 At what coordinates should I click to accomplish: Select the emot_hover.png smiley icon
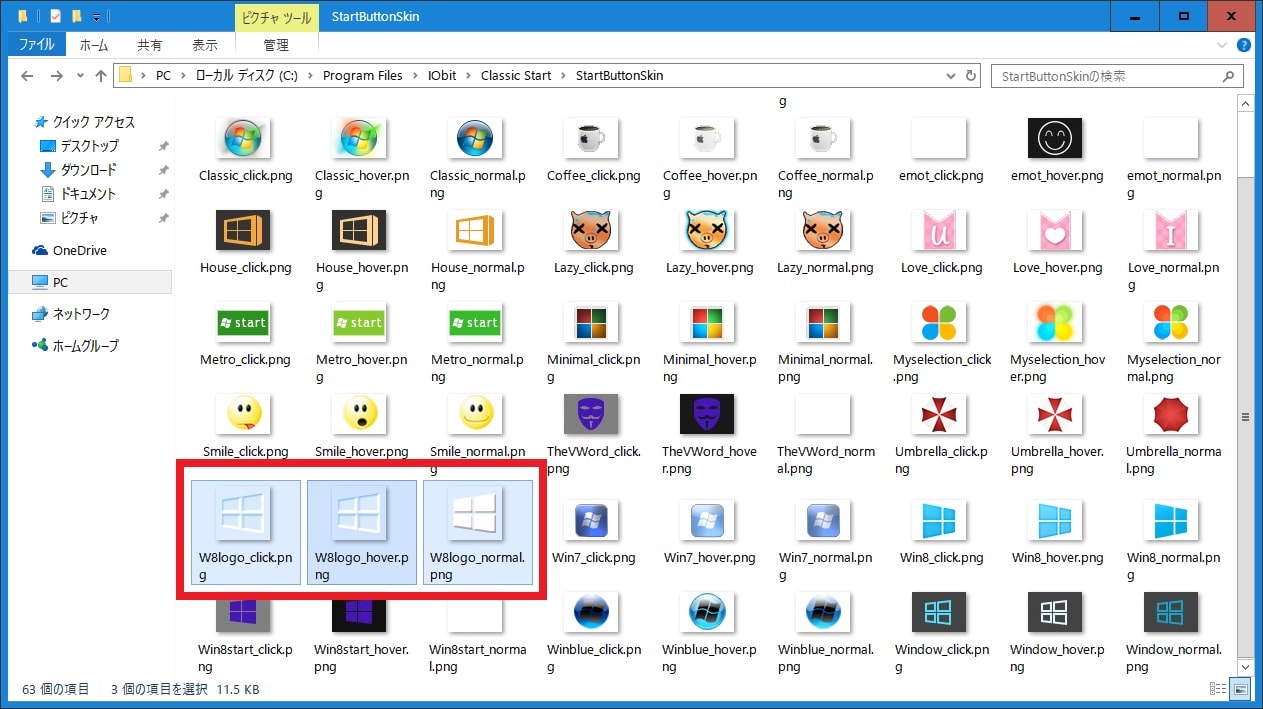click(x=1055, y=138)
